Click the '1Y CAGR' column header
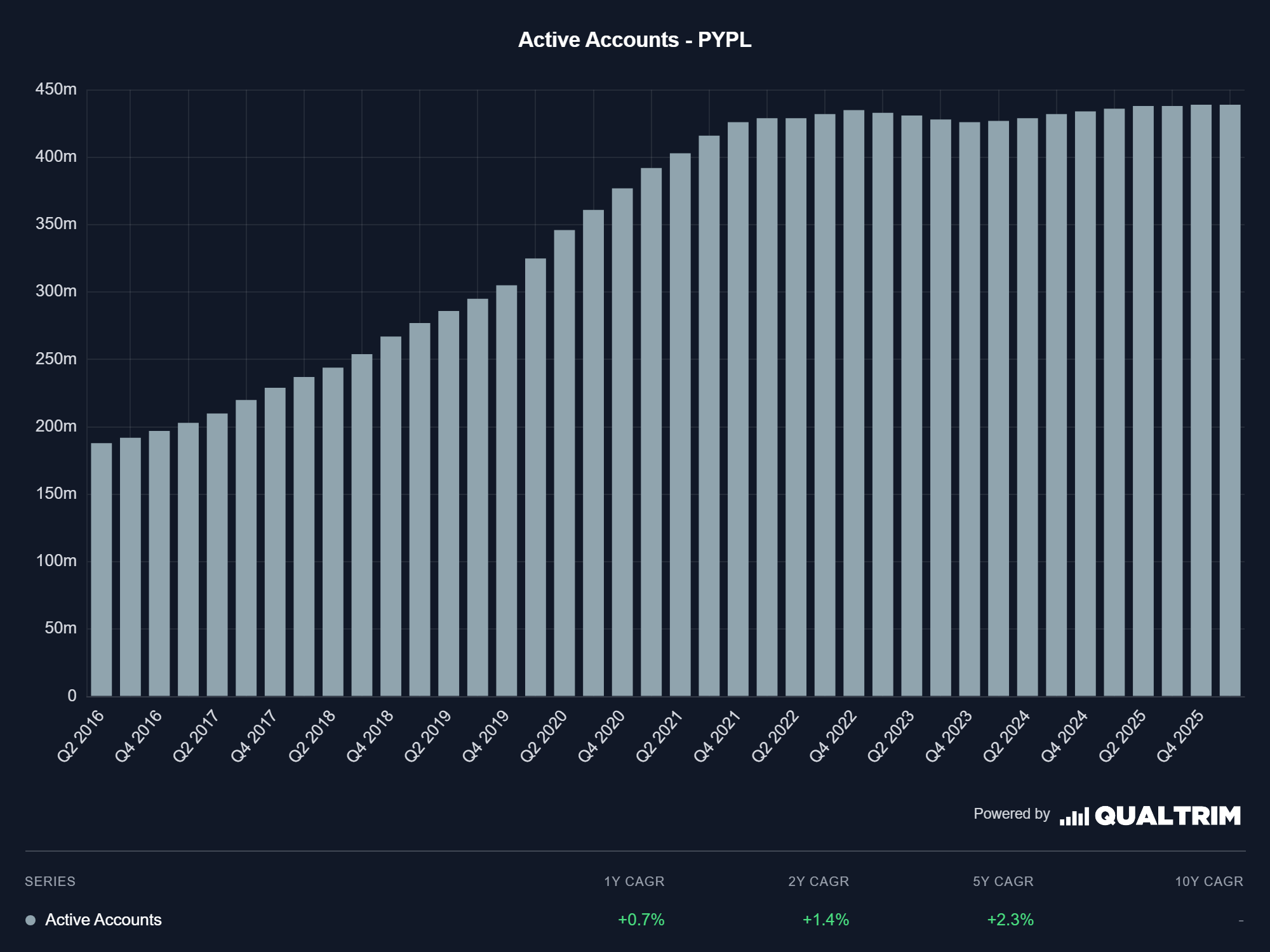 point(634,882)
